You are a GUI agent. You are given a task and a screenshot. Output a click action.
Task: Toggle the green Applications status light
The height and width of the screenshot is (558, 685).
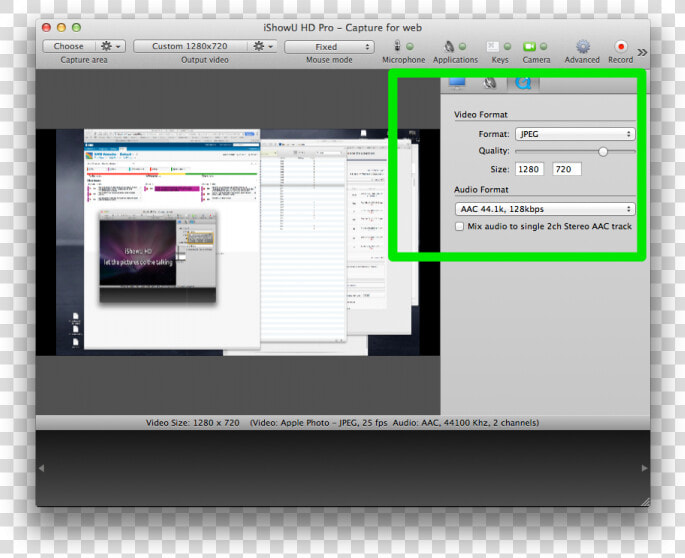point(463,46)
